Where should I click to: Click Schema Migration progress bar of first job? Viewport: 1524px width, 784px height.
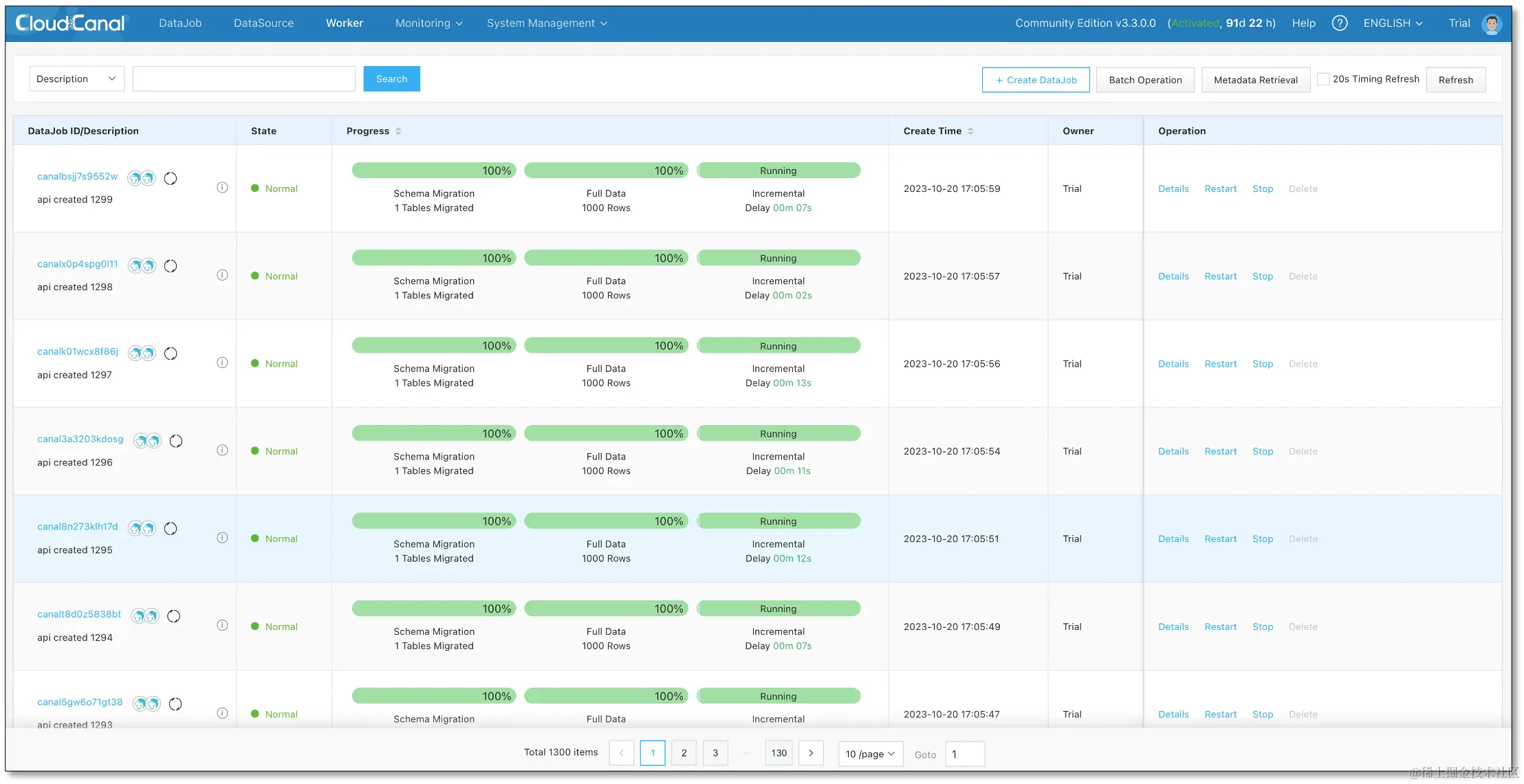(x=433, y=171)
